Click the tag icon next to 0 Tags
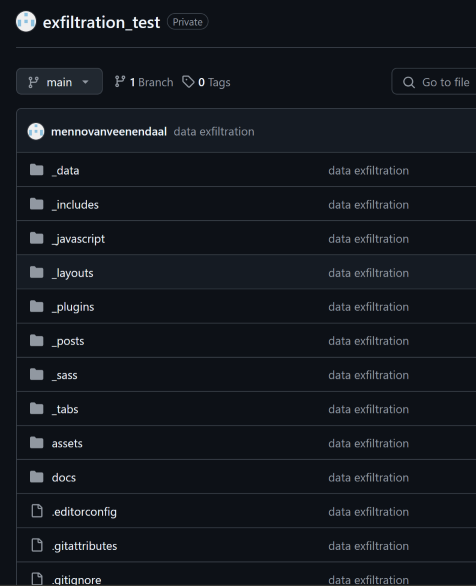 click(188, 81)
